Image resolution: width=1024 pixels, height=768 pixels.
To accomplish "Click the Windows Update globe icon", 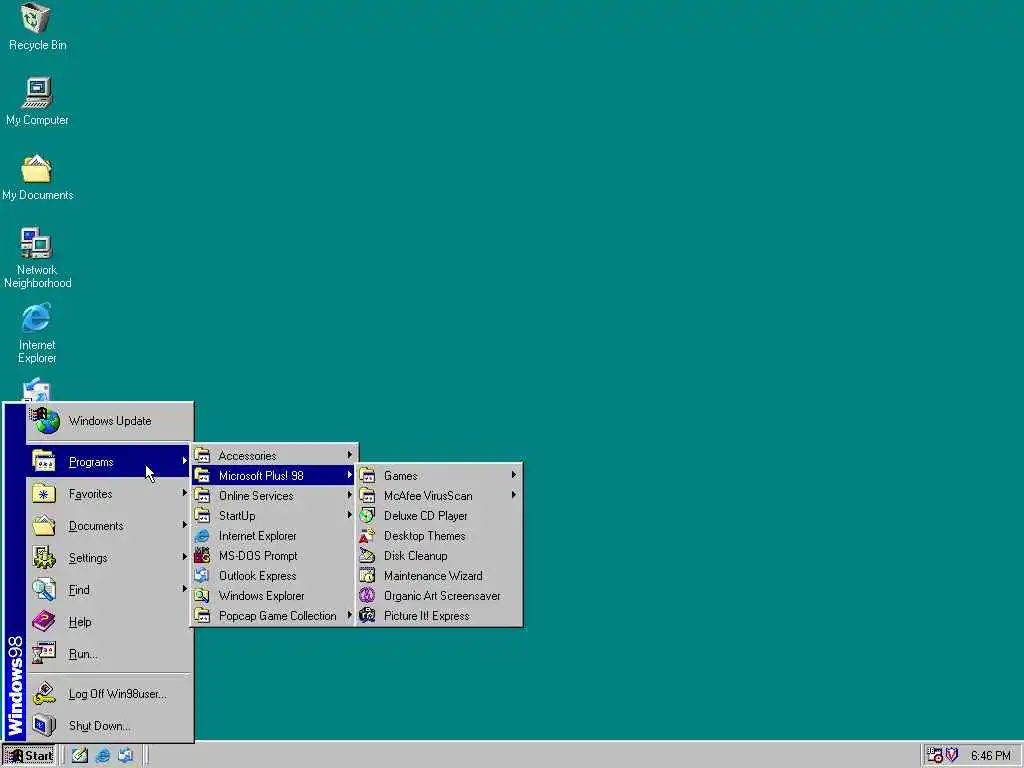I will 46,421.
